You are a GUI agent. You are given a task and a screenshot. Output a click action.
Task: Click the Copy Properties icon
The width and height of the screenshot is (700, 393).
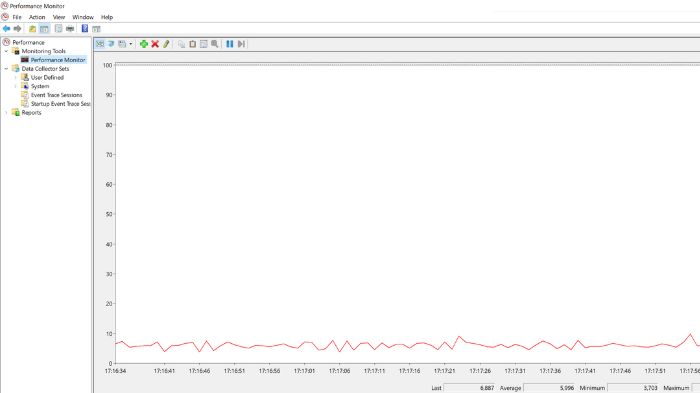coord(181,44)
